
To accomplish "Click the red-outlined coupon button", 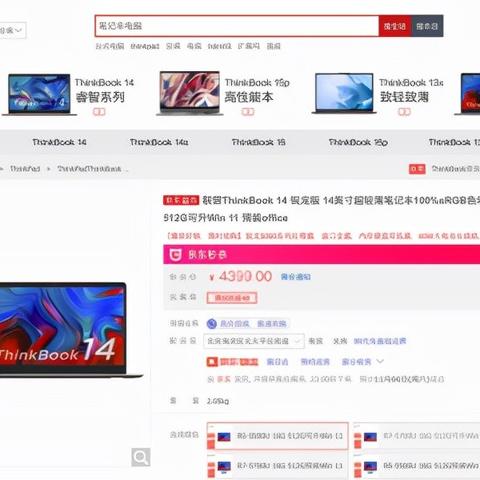I will point(232,298).
